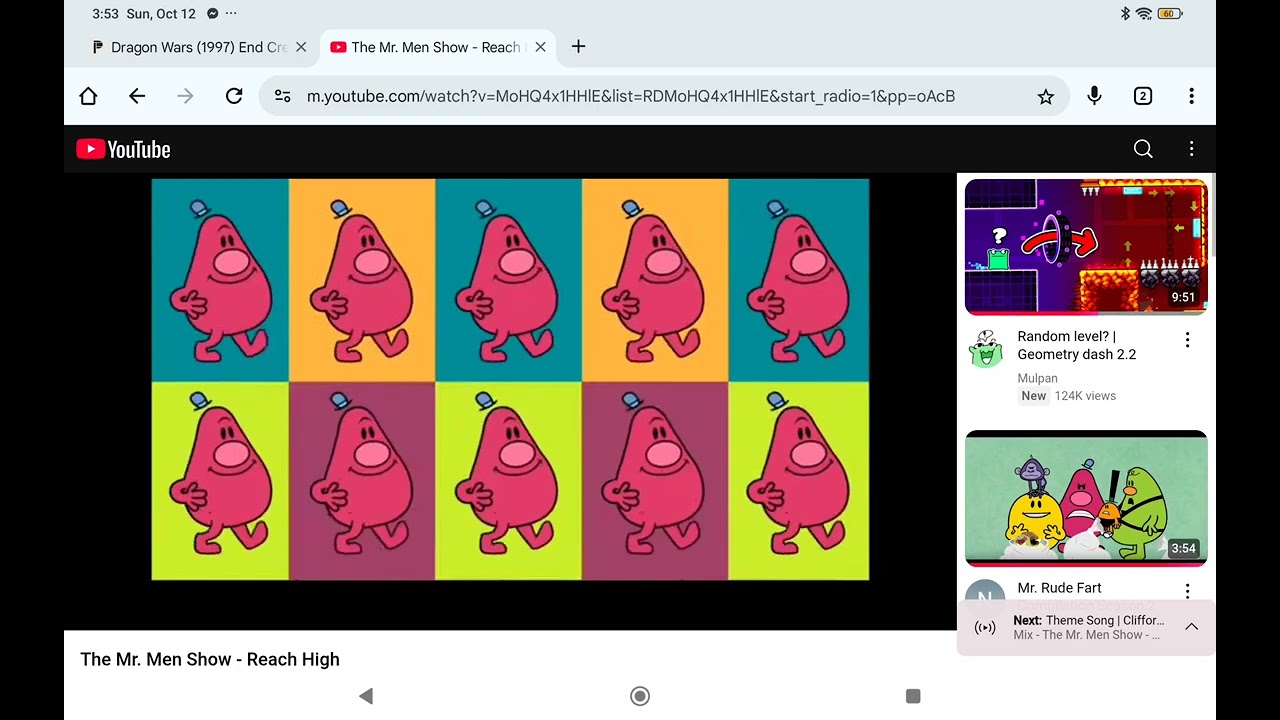
Task: Close The Mr. Men Show tab
Action: point(540,47)
